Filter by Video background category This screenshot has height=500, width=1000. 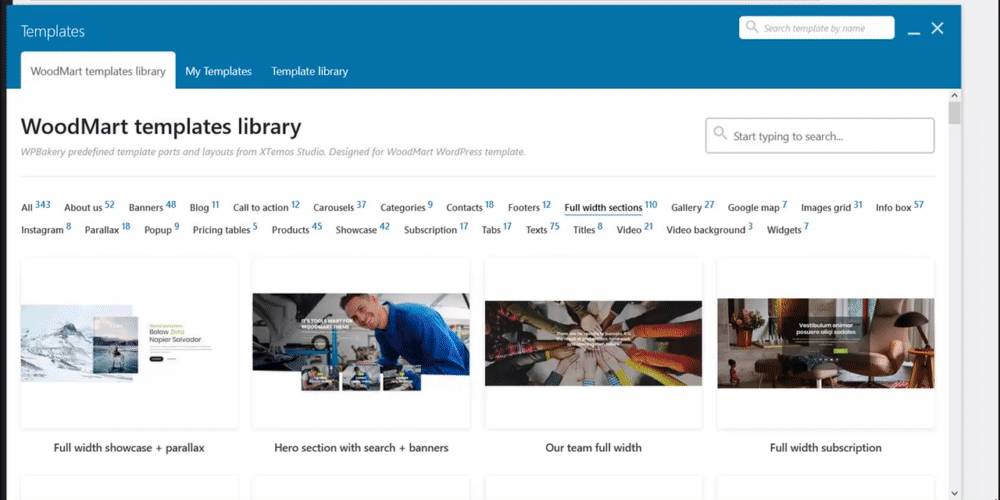point(709,229)
